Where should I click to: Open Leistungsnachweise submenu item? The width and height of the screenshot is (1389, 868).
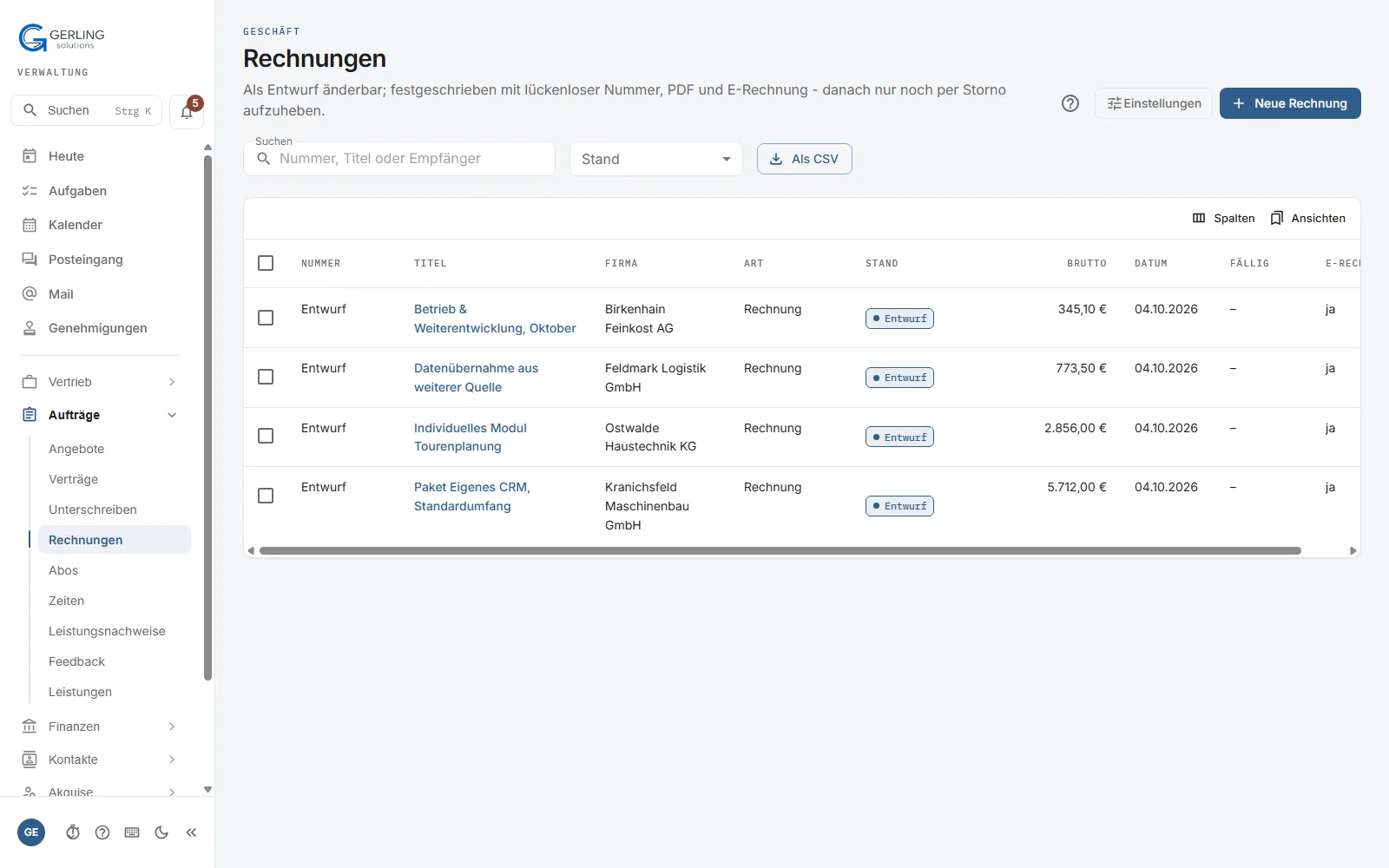pyautogui.click(x=115, y=631)
